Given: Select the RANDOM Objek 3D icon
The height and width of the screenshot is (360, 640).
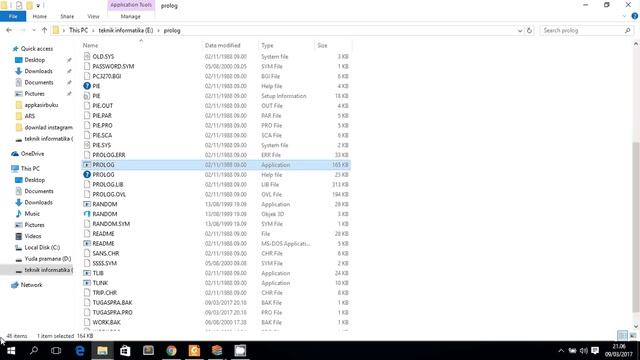Looking at the screenshot, I should 87,214.
